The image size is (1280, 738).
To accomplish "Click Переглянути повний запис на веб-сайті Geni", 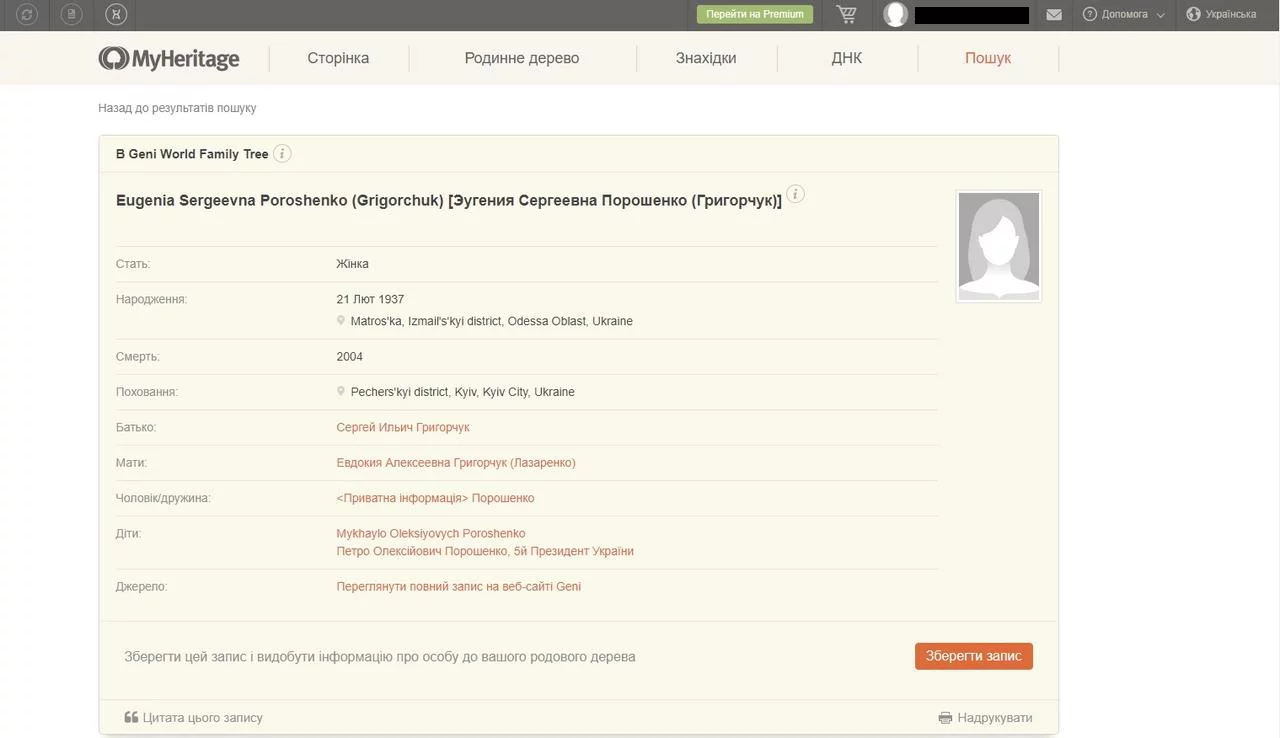I will click(459, 587).
